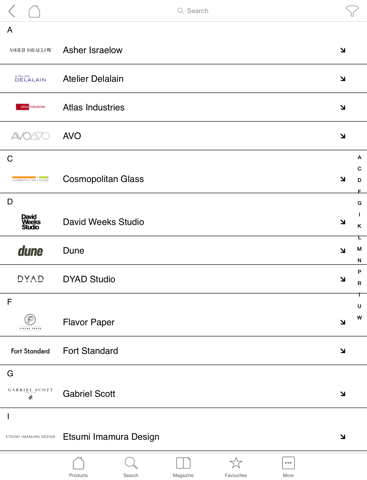Viewport: 367px width, 480px height.
Task: Open the Products tab
Action: (78, 467)
